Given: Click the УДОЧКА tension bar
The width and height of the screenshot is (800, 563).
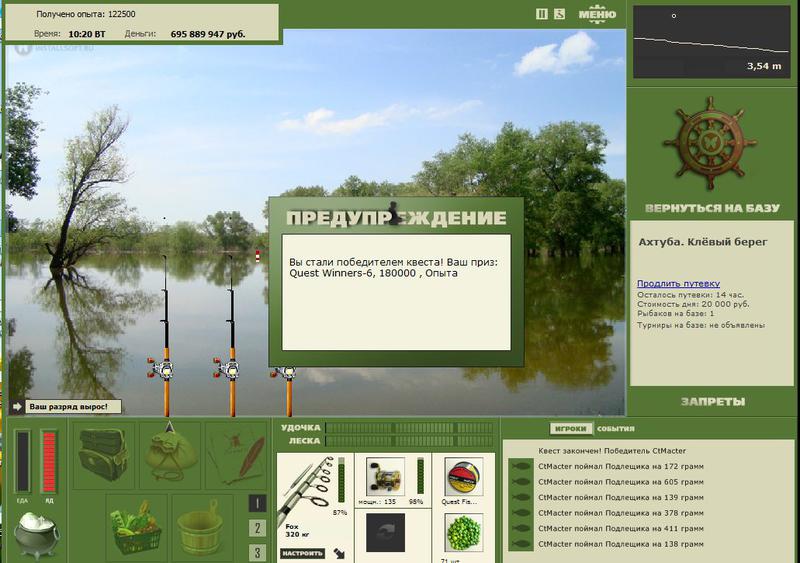Looking at the screenshot, I should tap(409, 428).
